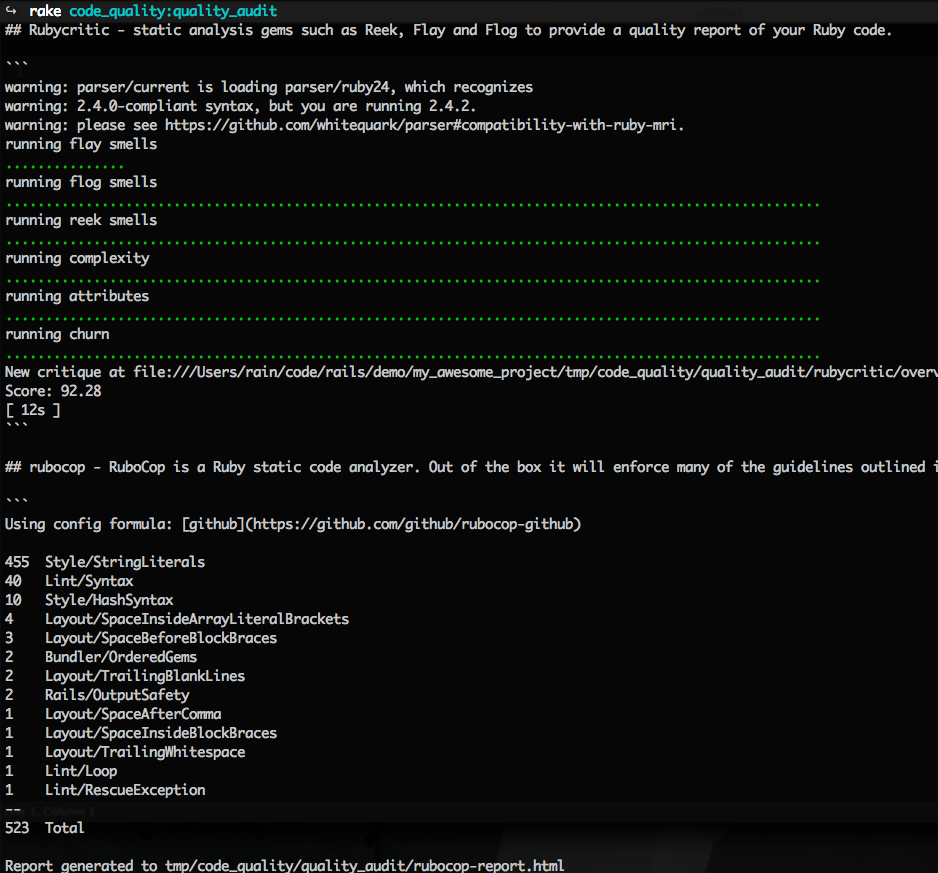Viewport: 938px width, 873px height.
Task: Click the rubocop-report.html path
Action: [x=364, y=866]
